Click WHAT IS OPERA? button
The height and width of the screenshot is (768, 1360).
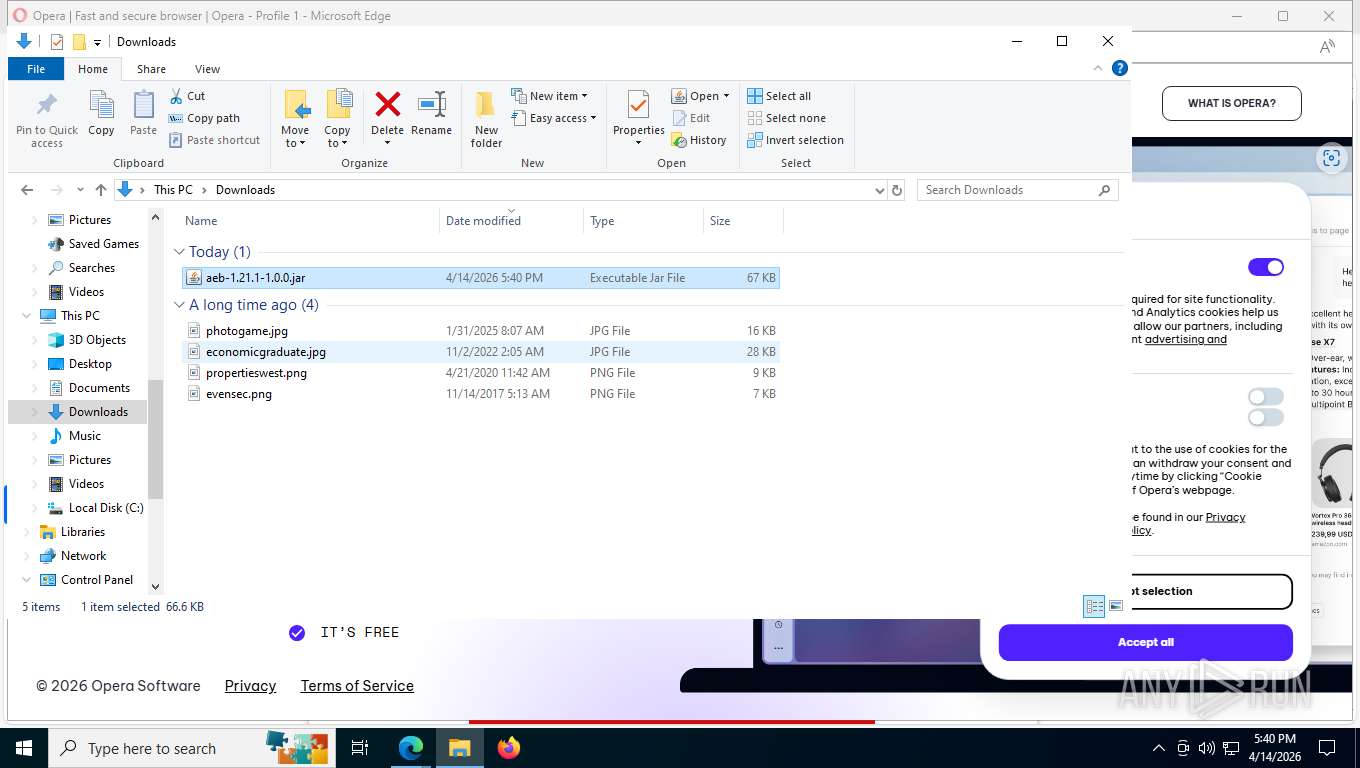coord(1231,103)
